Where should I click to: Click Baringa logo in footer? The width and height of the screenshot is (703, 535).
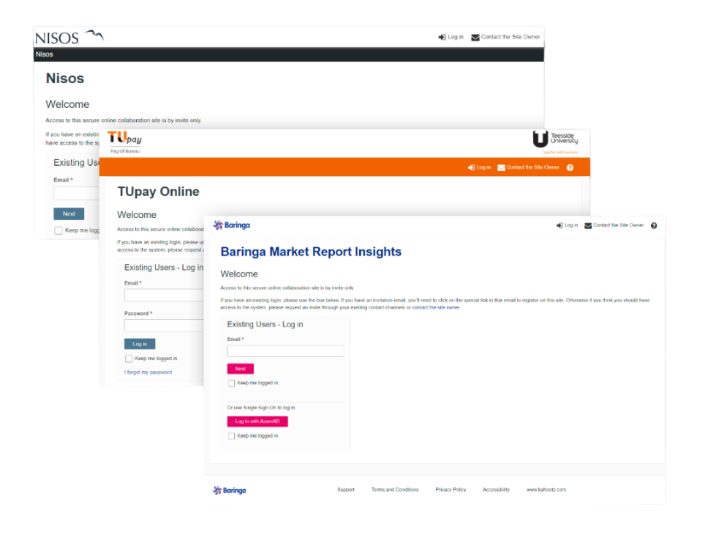(230, 490)
